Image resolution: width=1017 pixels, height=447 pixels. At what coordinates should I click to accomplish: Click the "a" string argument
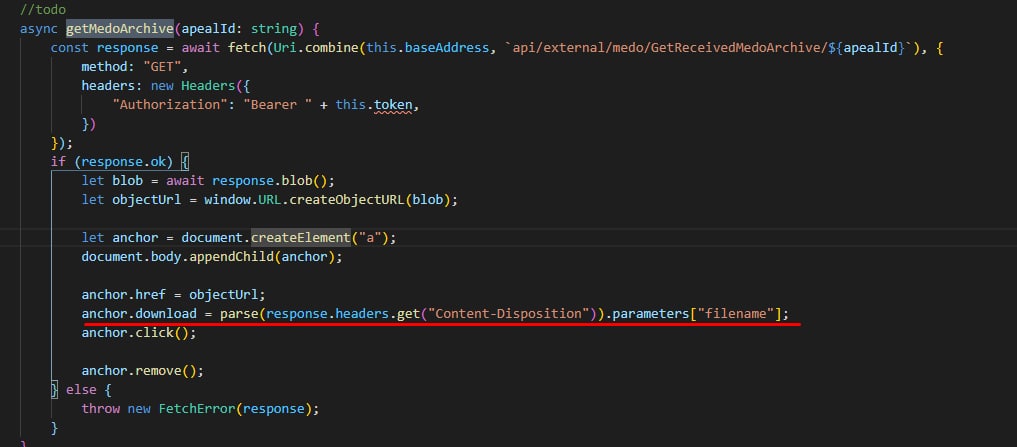(370, 237)
